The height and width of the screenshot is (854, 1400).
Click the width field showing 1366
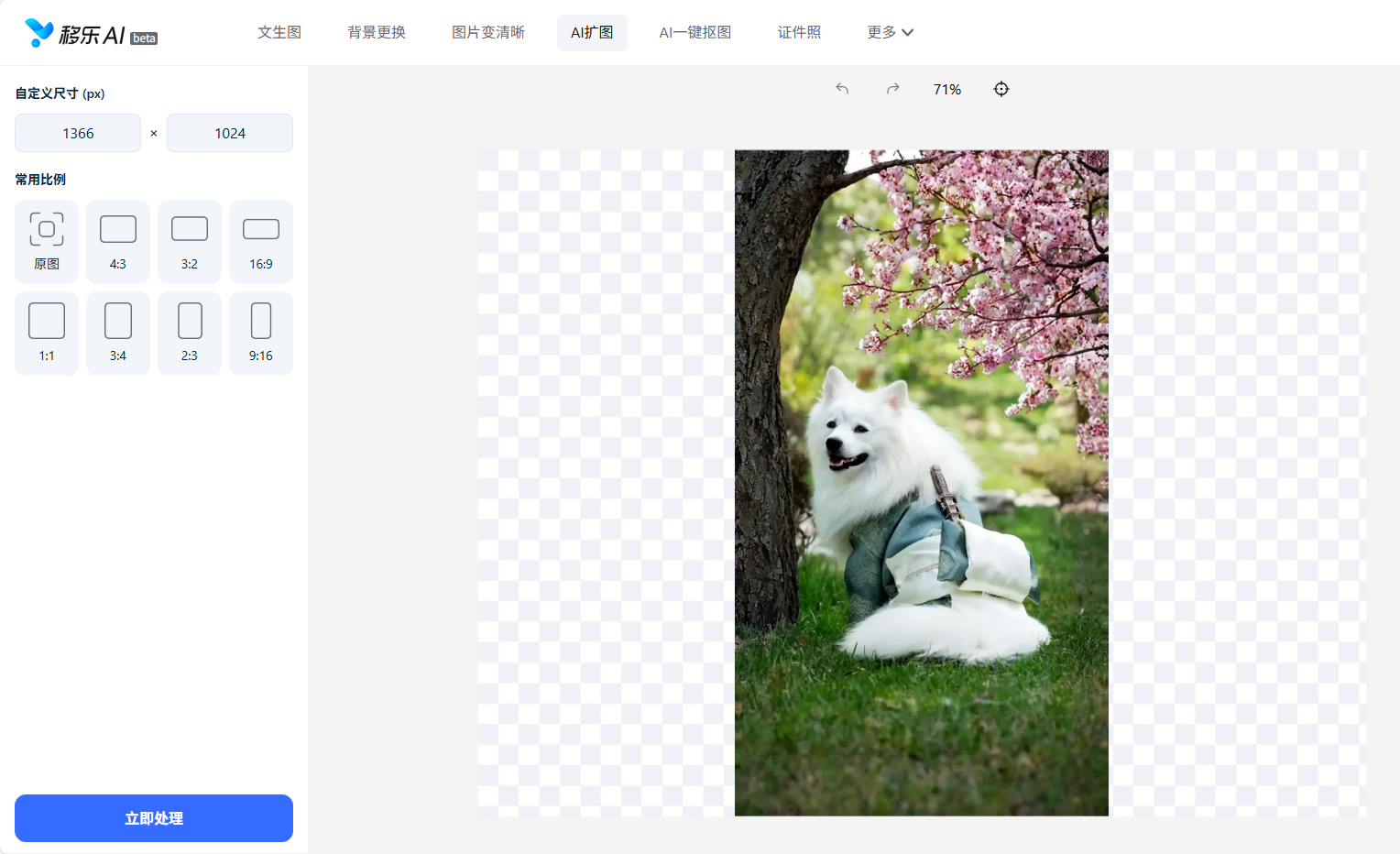(x=78, y=133)
